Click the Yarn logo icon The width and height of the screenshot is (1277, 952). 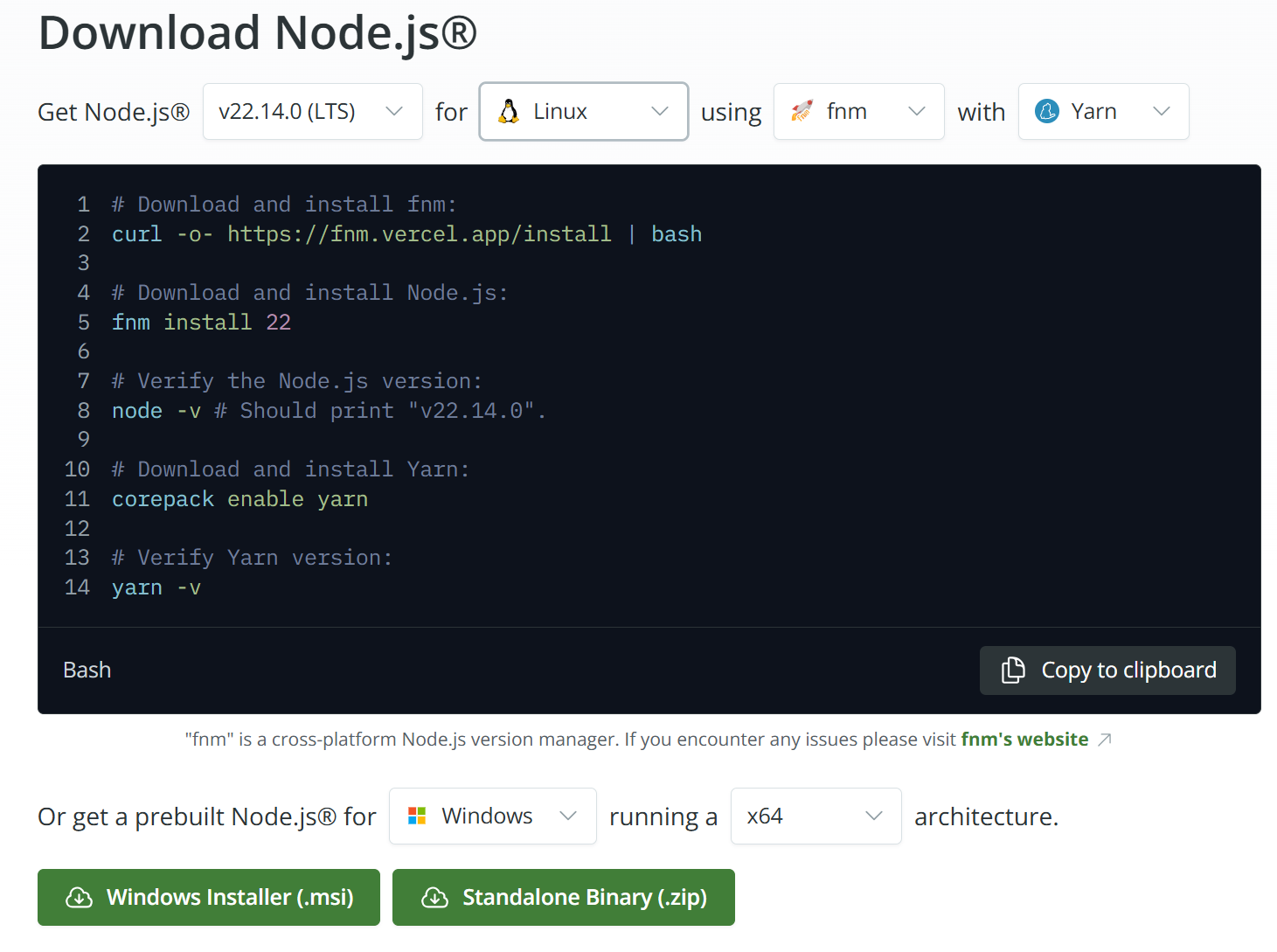[x=1047, y=111]
